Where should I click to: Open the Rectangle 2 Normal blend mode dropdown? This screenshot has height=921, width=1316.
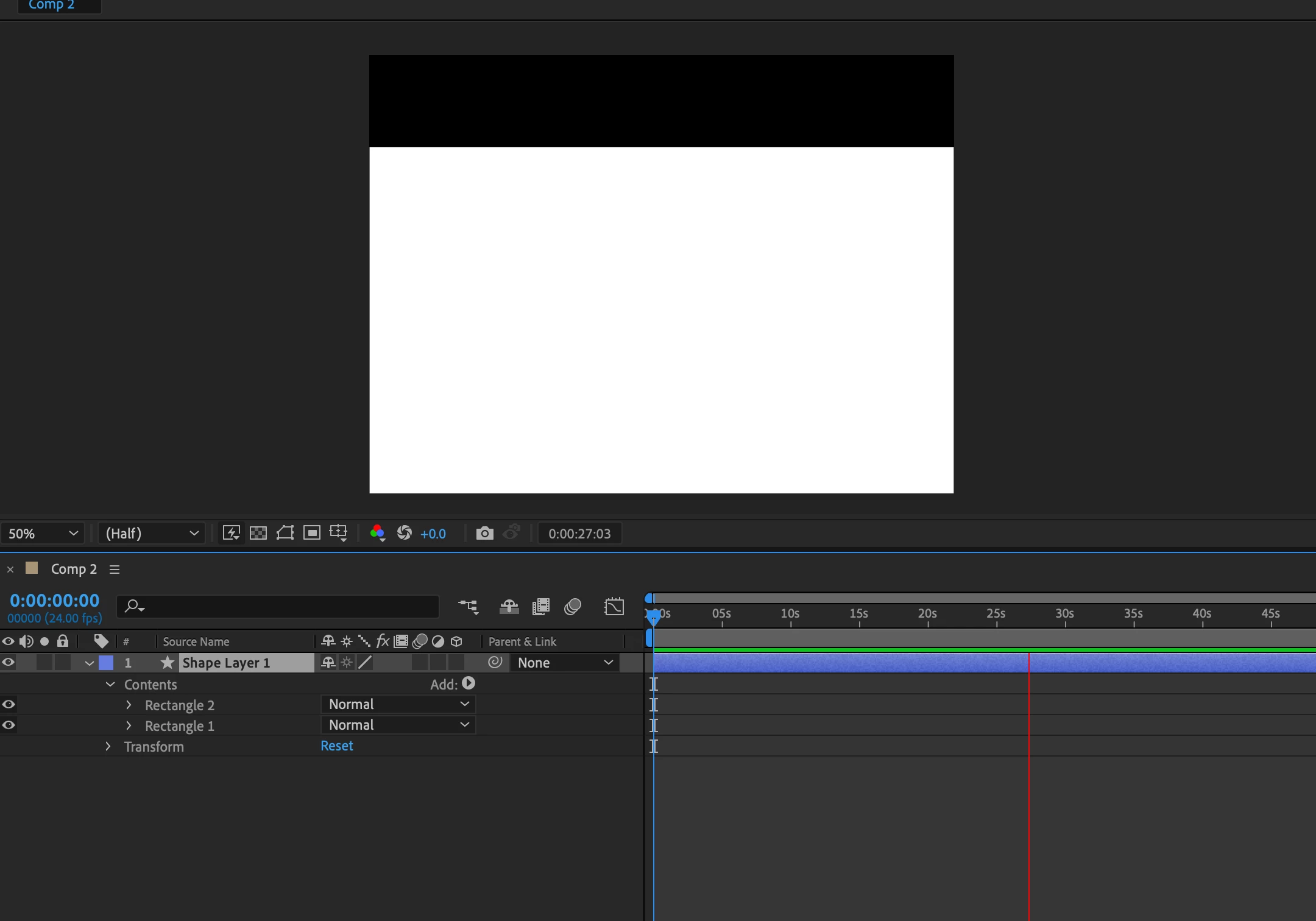398,705
